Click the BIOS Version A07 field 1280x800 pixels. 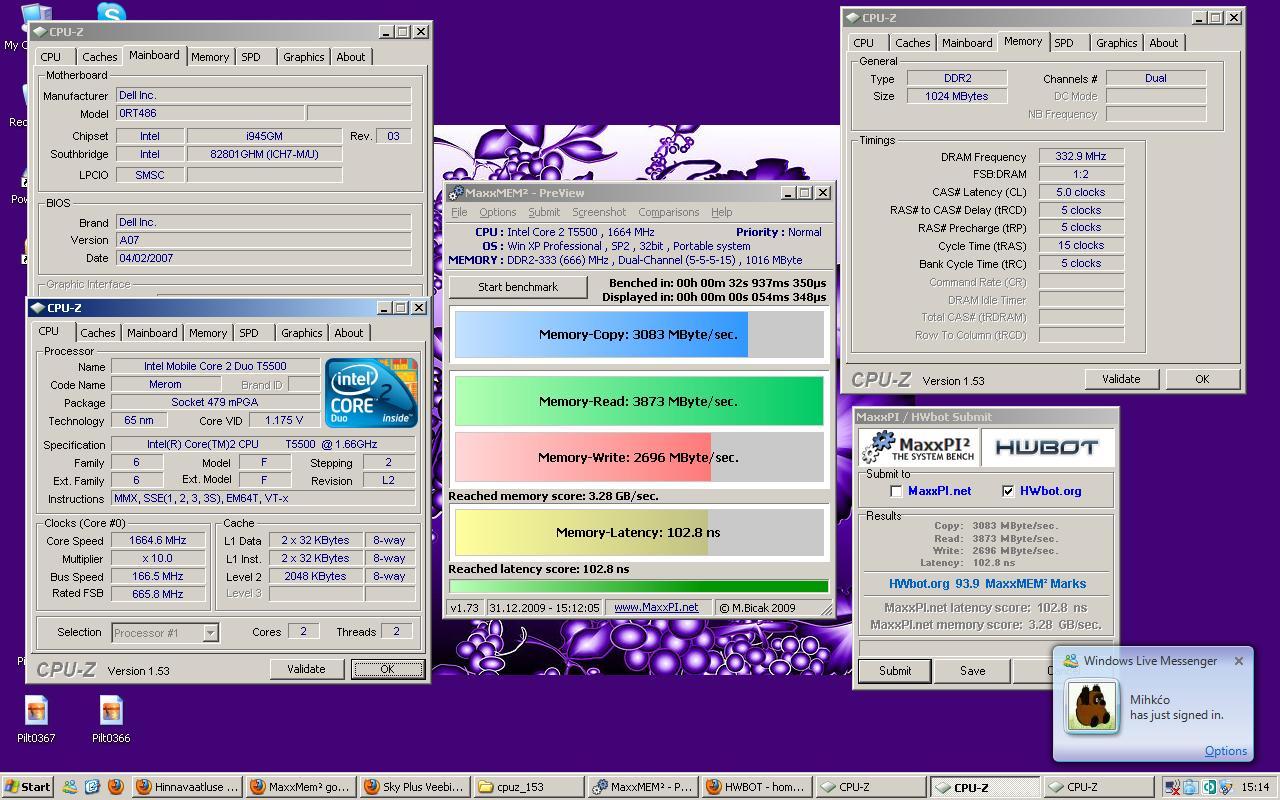pos(264,240)
